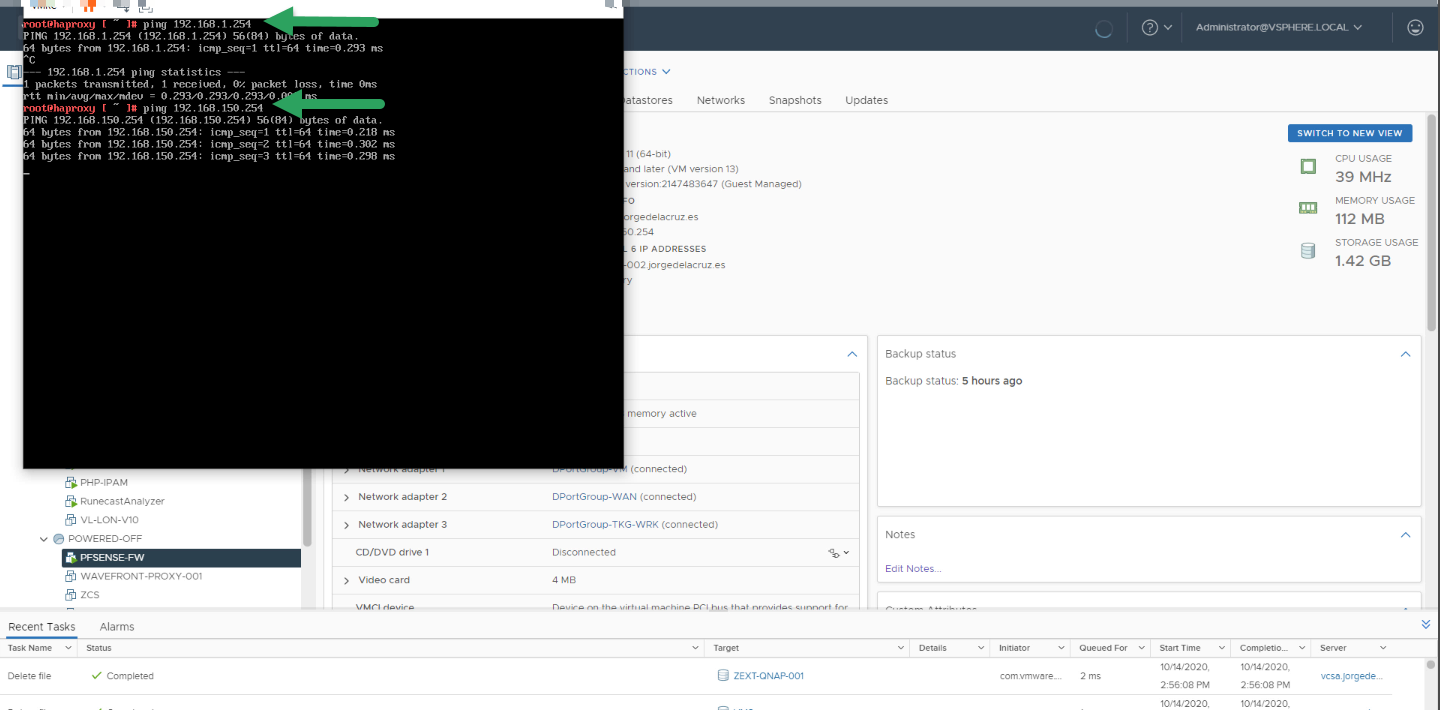Click the POWERED-OFF resource pool icon
The height and width of the screenshot is (710, 1440).
58,539
